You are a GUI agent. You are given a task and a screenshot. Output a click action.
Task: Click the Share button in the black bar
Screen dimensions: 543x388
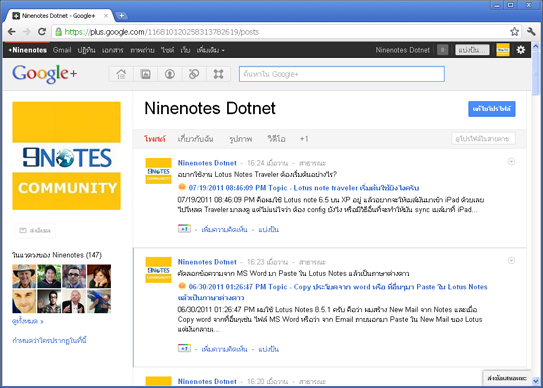tap(472, 50)
